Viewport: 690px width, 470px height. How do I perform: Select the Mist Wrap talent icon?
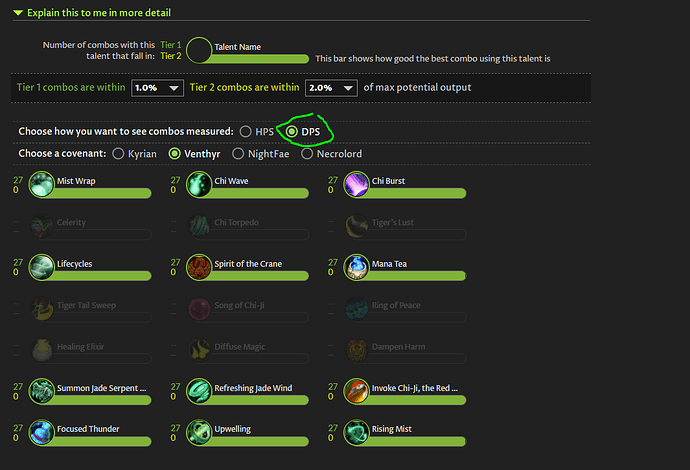coord(41,184)
